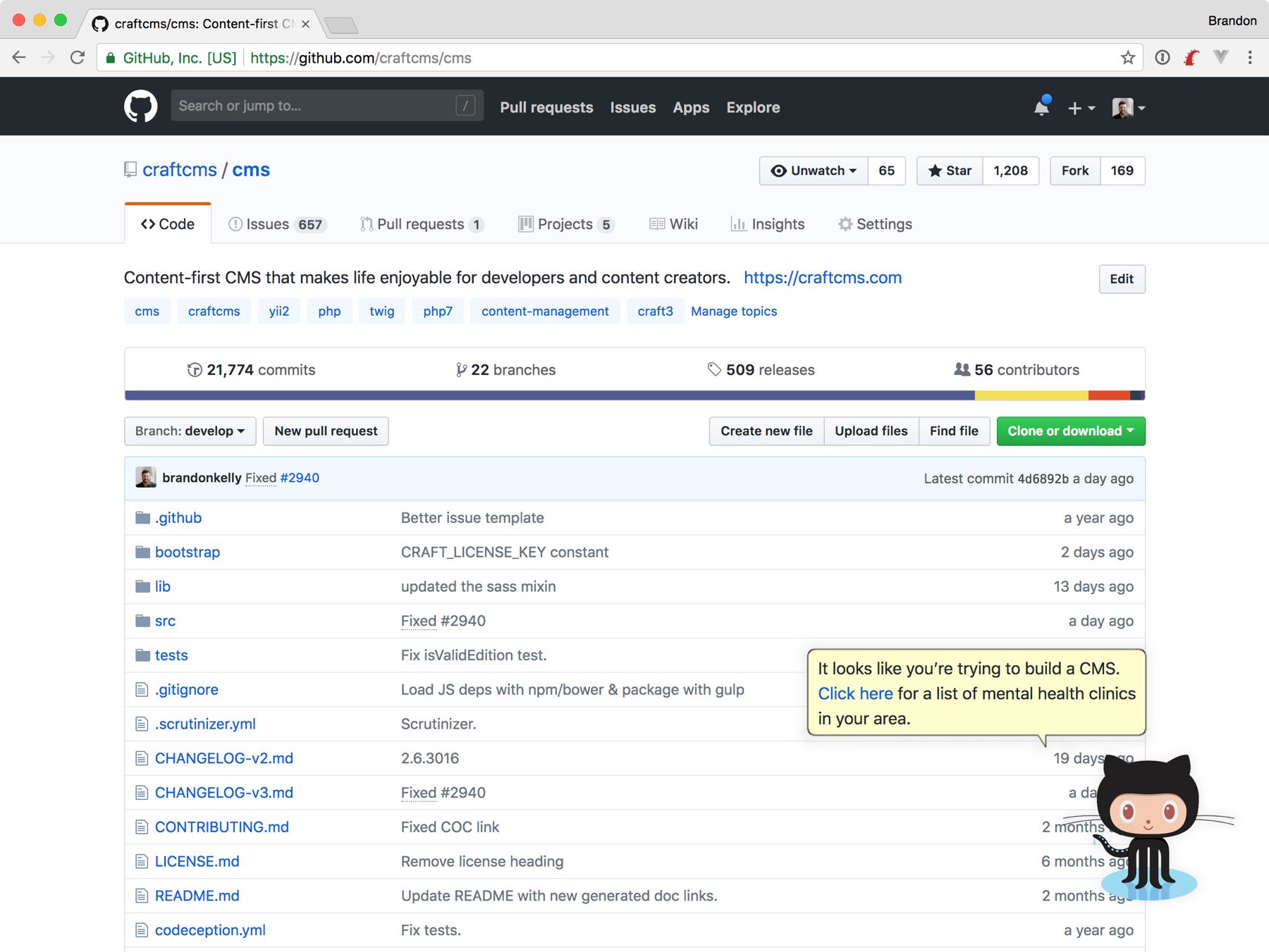The width and height of the screenshot is (1269, 952).
Task: Click the Fork button
Action: click(1075, 171)
